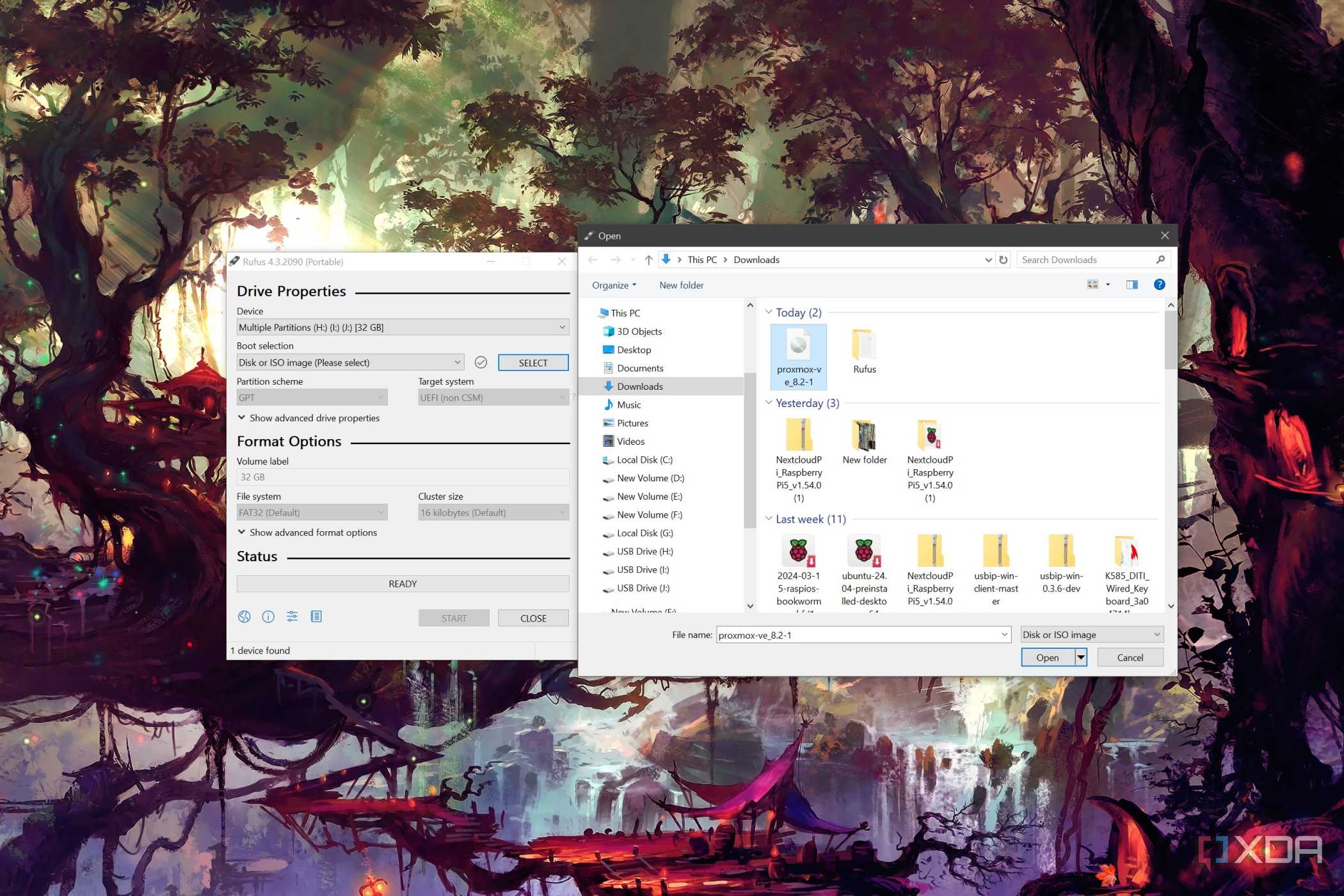This screenshot has width=1344, height=896.
Task: Select USB Drive (H:) in navigation tree
Action: 644,552
